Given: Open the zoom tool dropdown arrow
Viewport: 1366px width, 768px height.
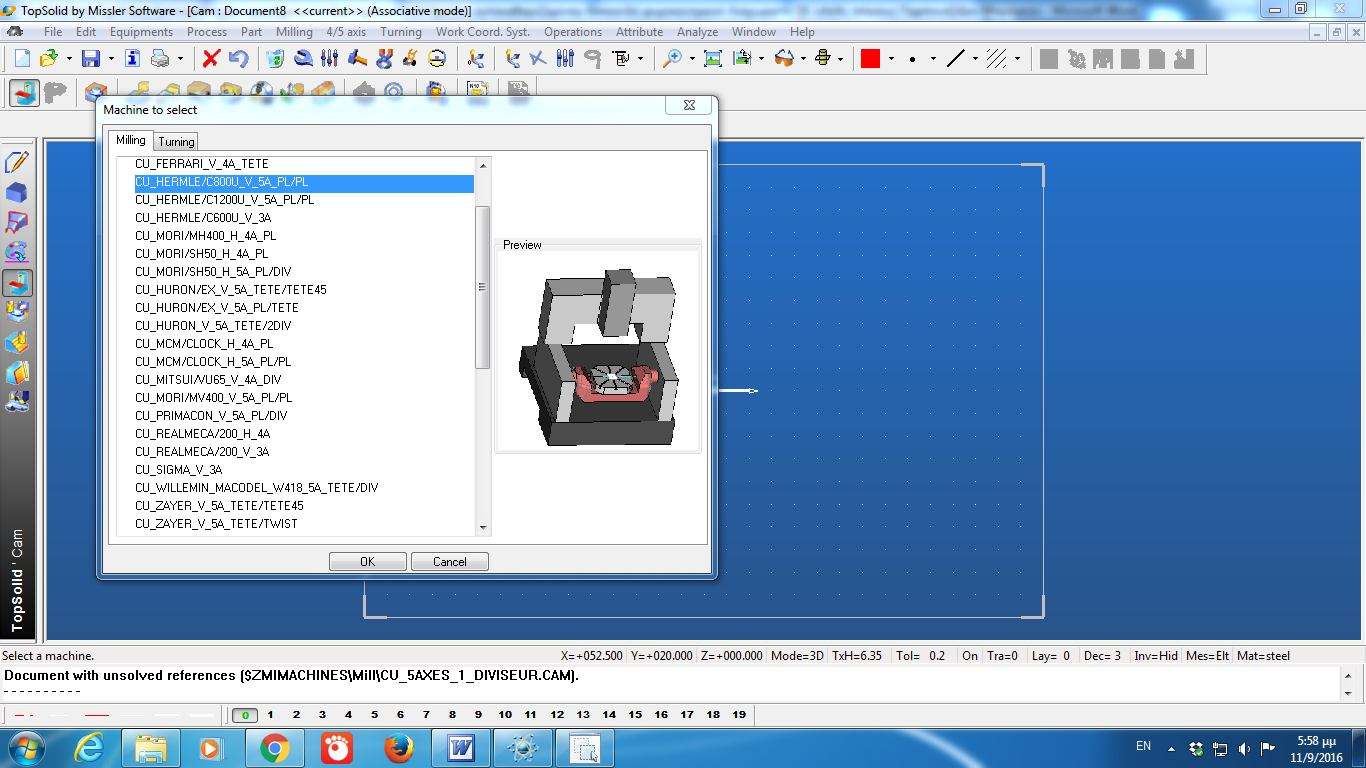Looking at the screenshot, I should tap(692, 59).
